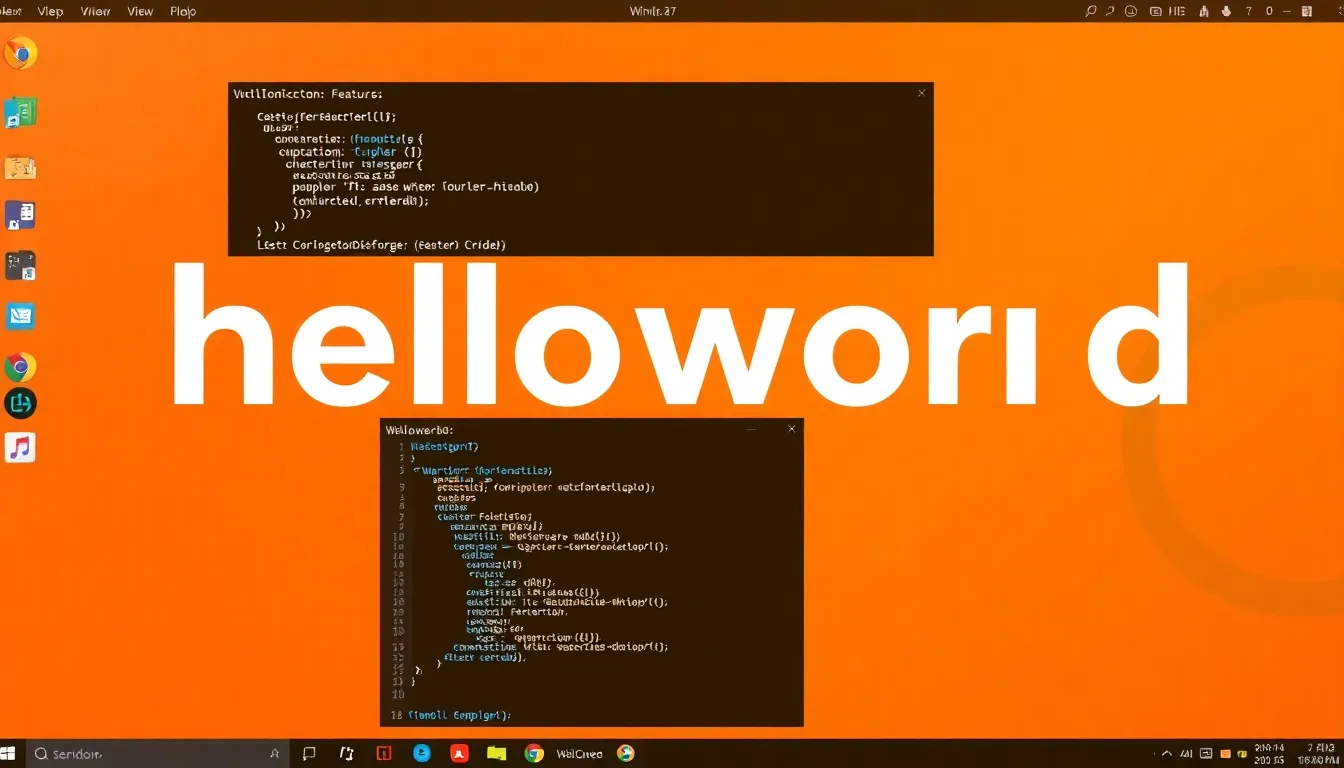1344x768 pixels.
Task: Open the 'View' menu in top bar
Action: coord(140,12)
